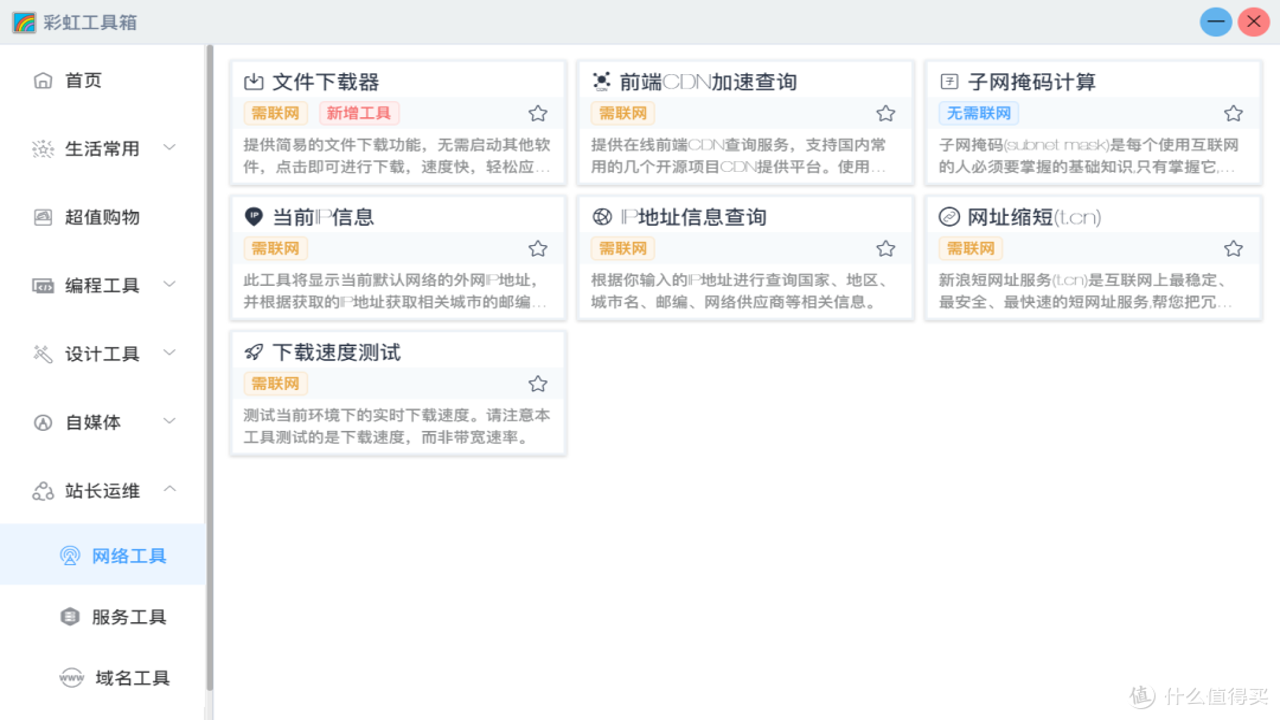Open 子网掩码计算 tool title
1280x720 pixels.
(1032, 82)
